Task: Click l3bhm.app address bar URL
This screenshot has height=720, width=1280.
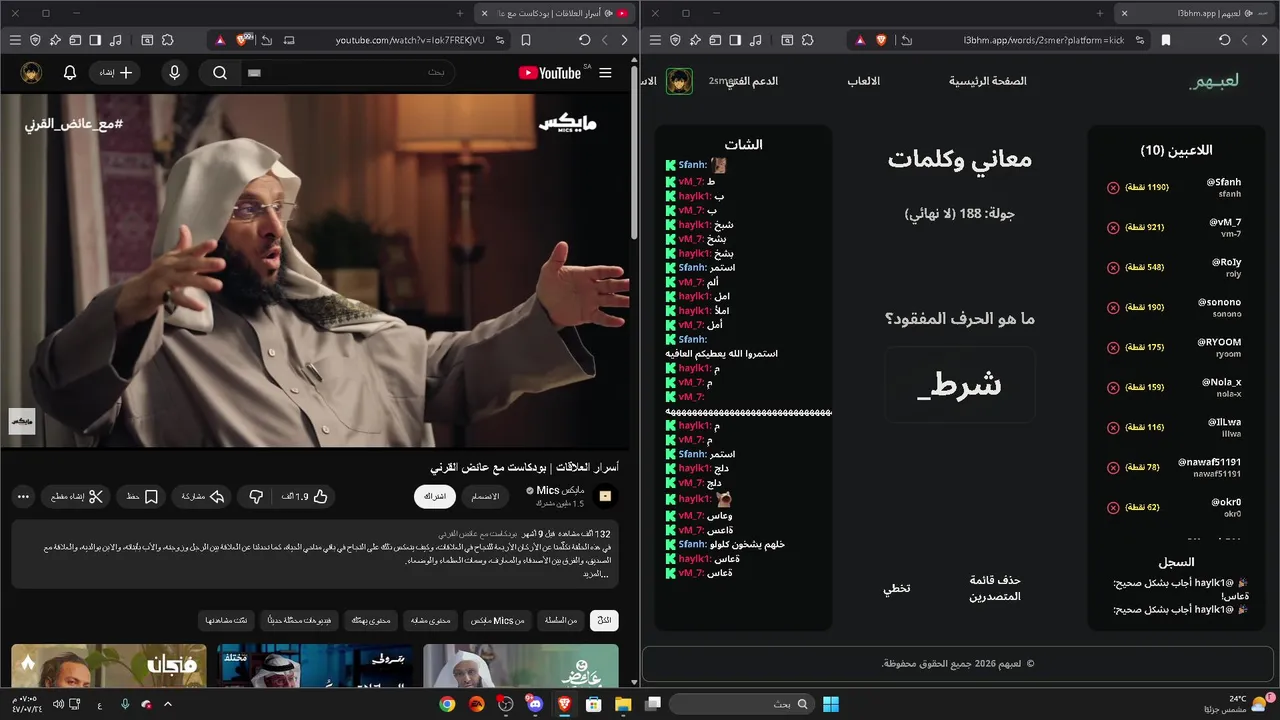Action: click(1044, 40)
